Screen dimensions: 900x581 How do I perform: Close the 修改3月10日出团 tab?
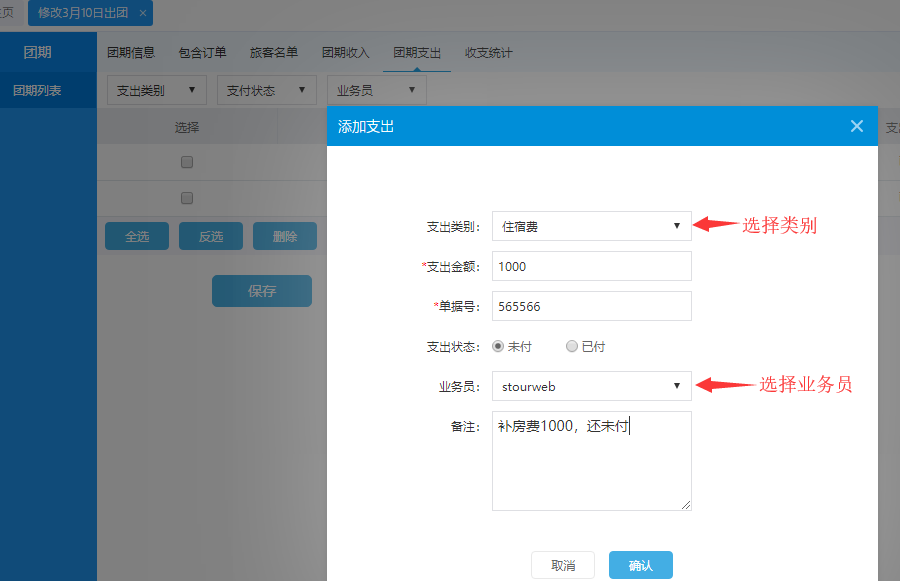(x=143, y=13)
